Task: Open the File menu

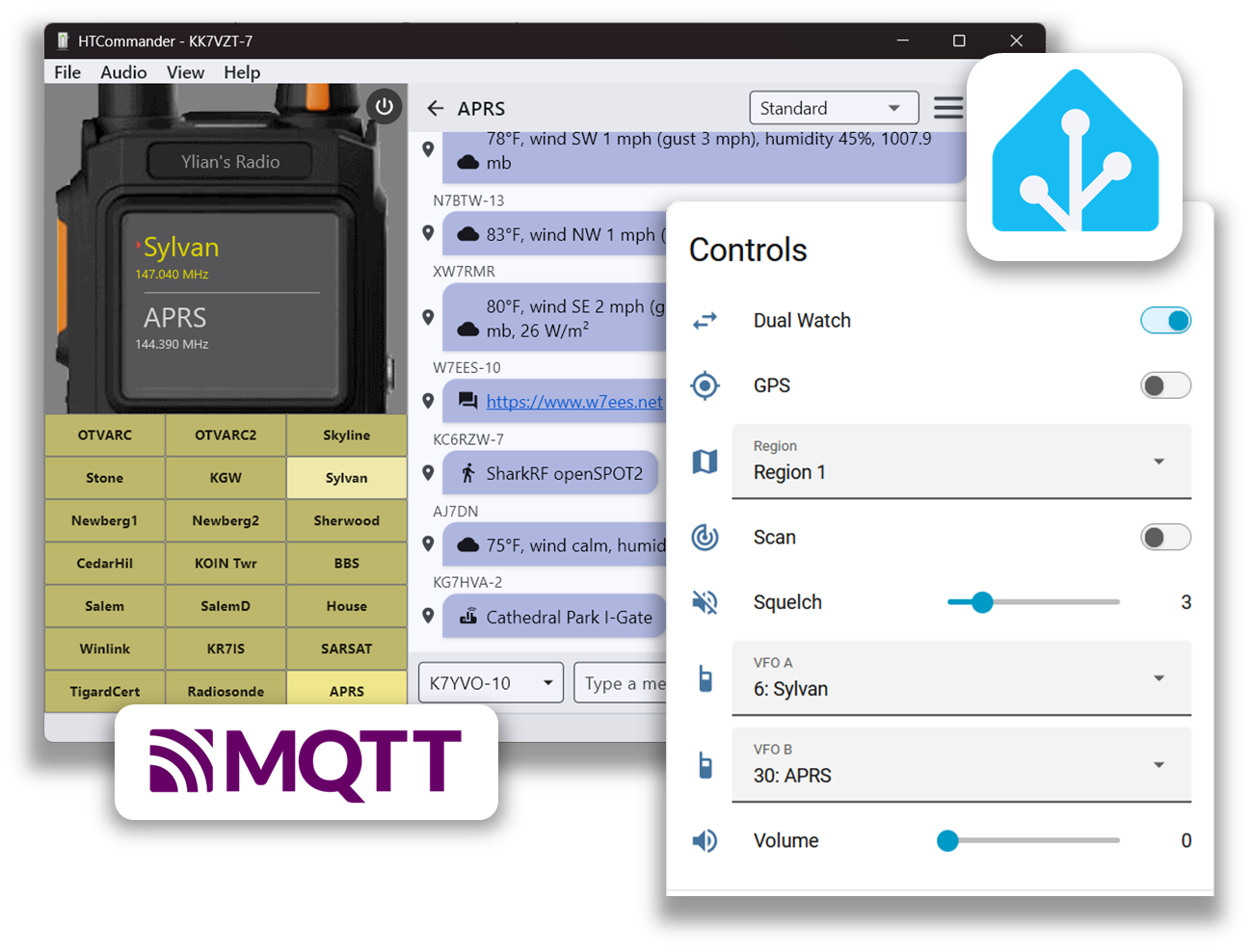Action: point(67,72)
